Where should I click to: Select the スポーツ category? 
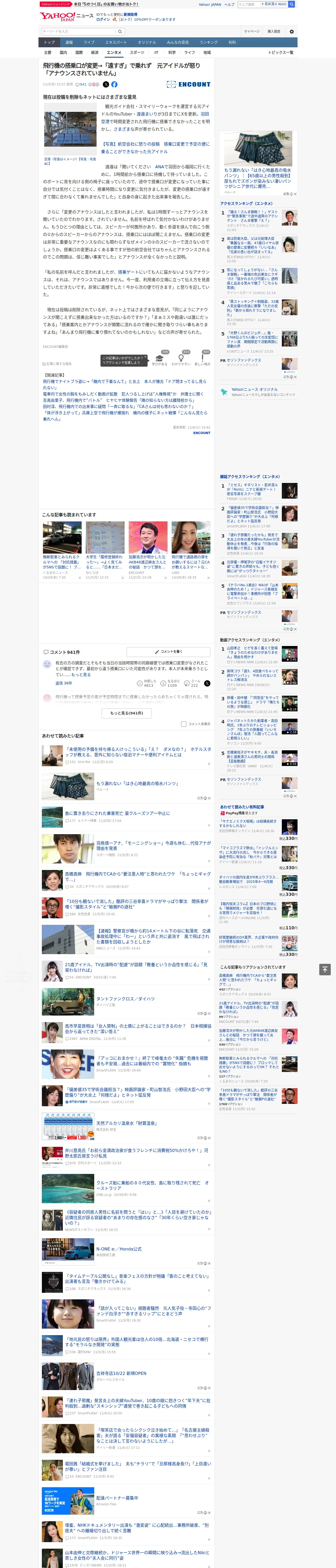tap(137, 52)
